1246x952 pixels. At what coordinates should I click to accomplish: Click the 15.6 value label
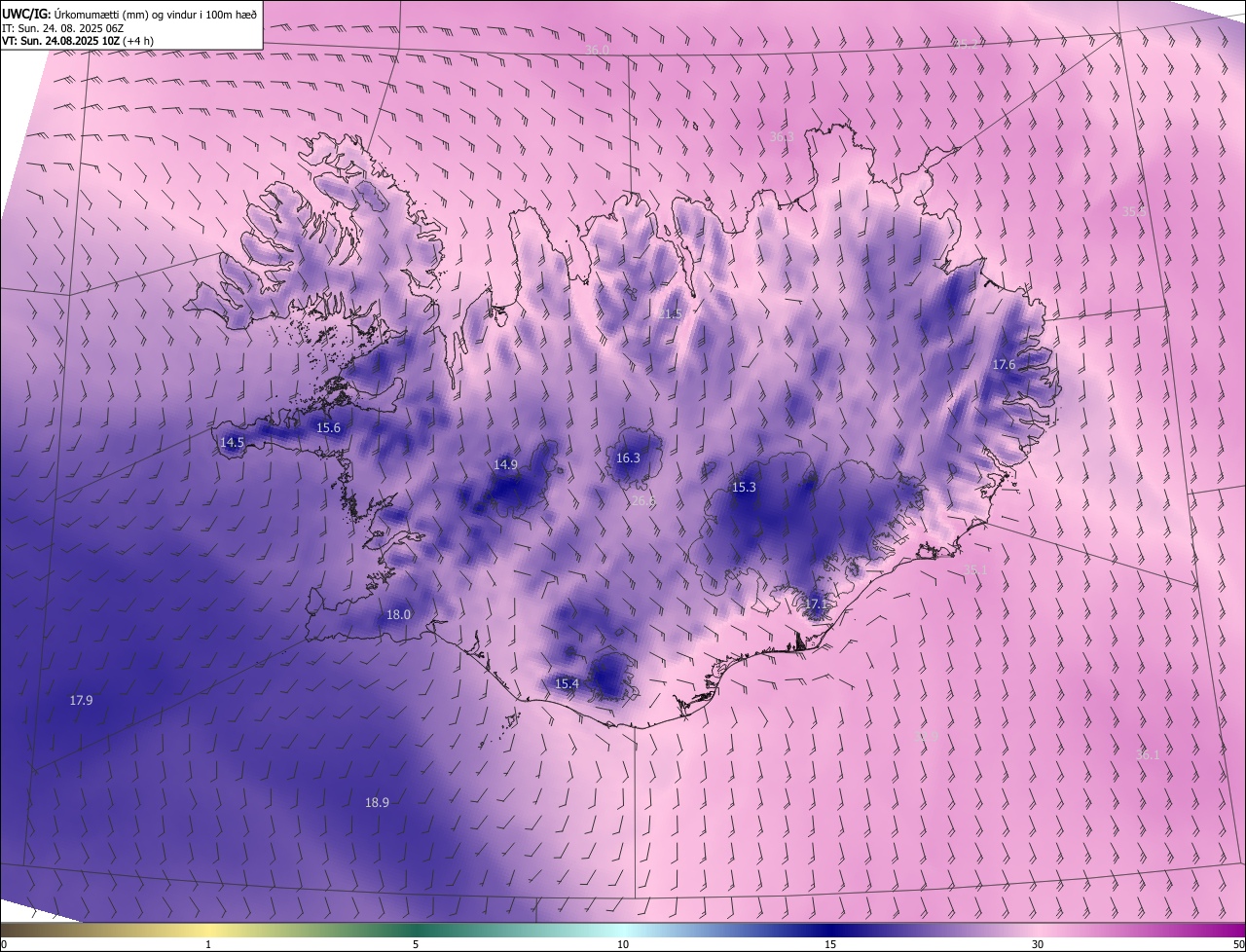click(x=329, y=428)
